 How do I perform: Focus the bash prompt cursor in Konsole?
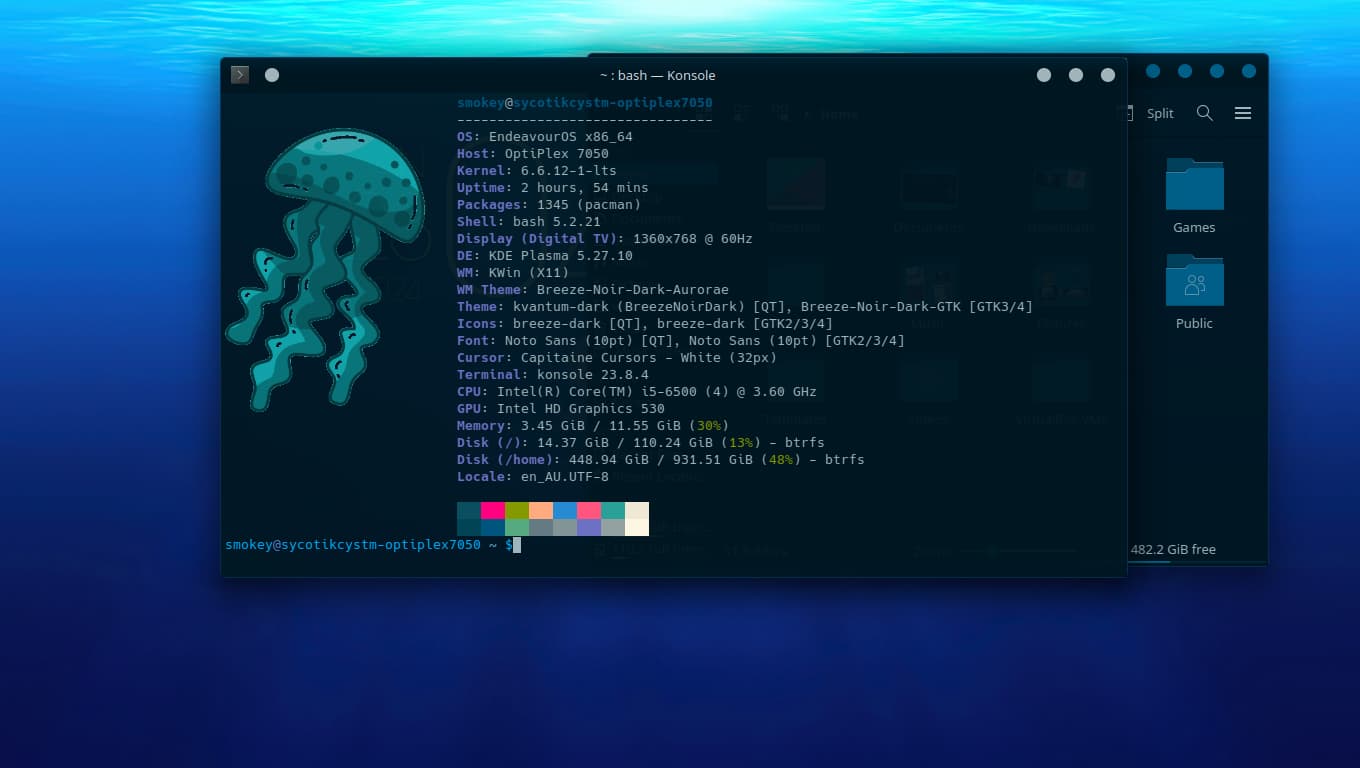tap(517, 545)
